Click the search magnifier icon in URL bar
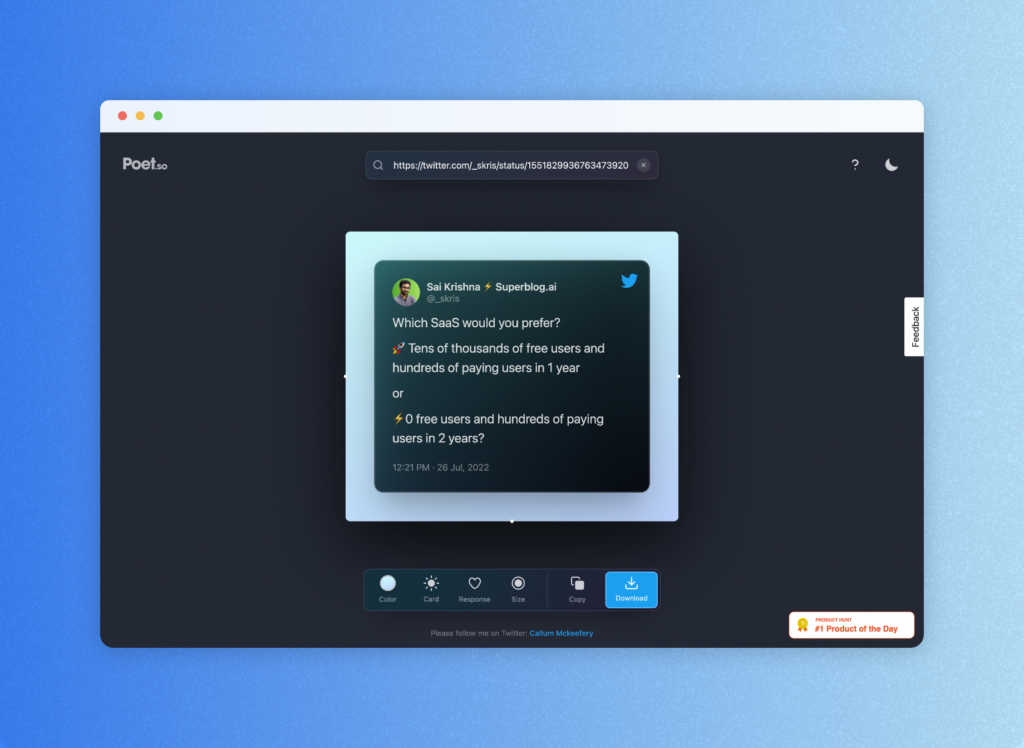Viewport: 1024px width, 748px height. (378, 166)
